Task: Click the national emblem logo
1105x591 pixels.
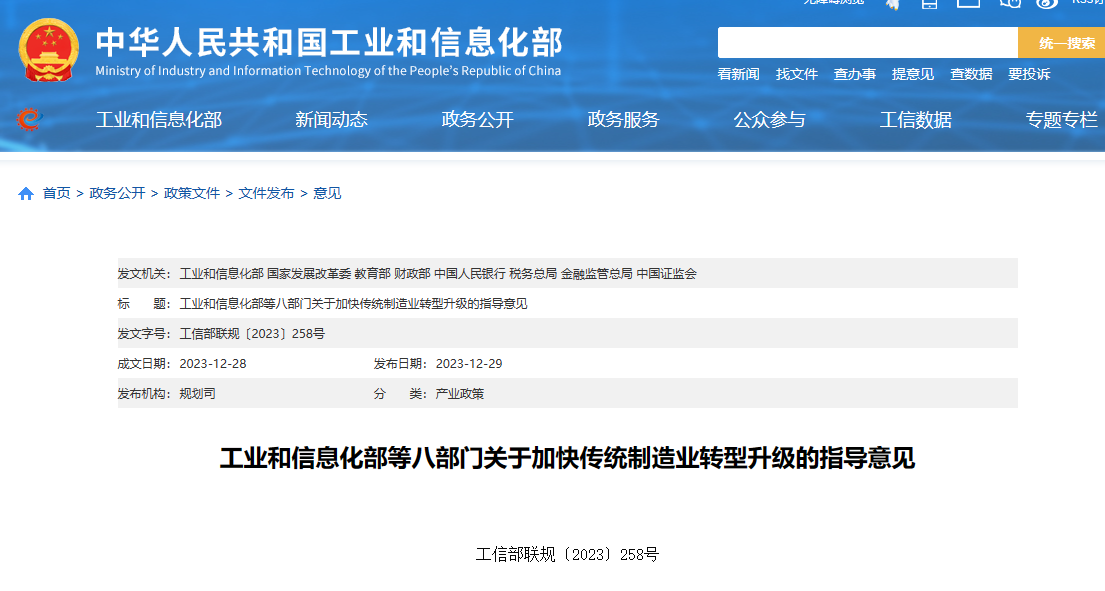Action: point(49,50)
